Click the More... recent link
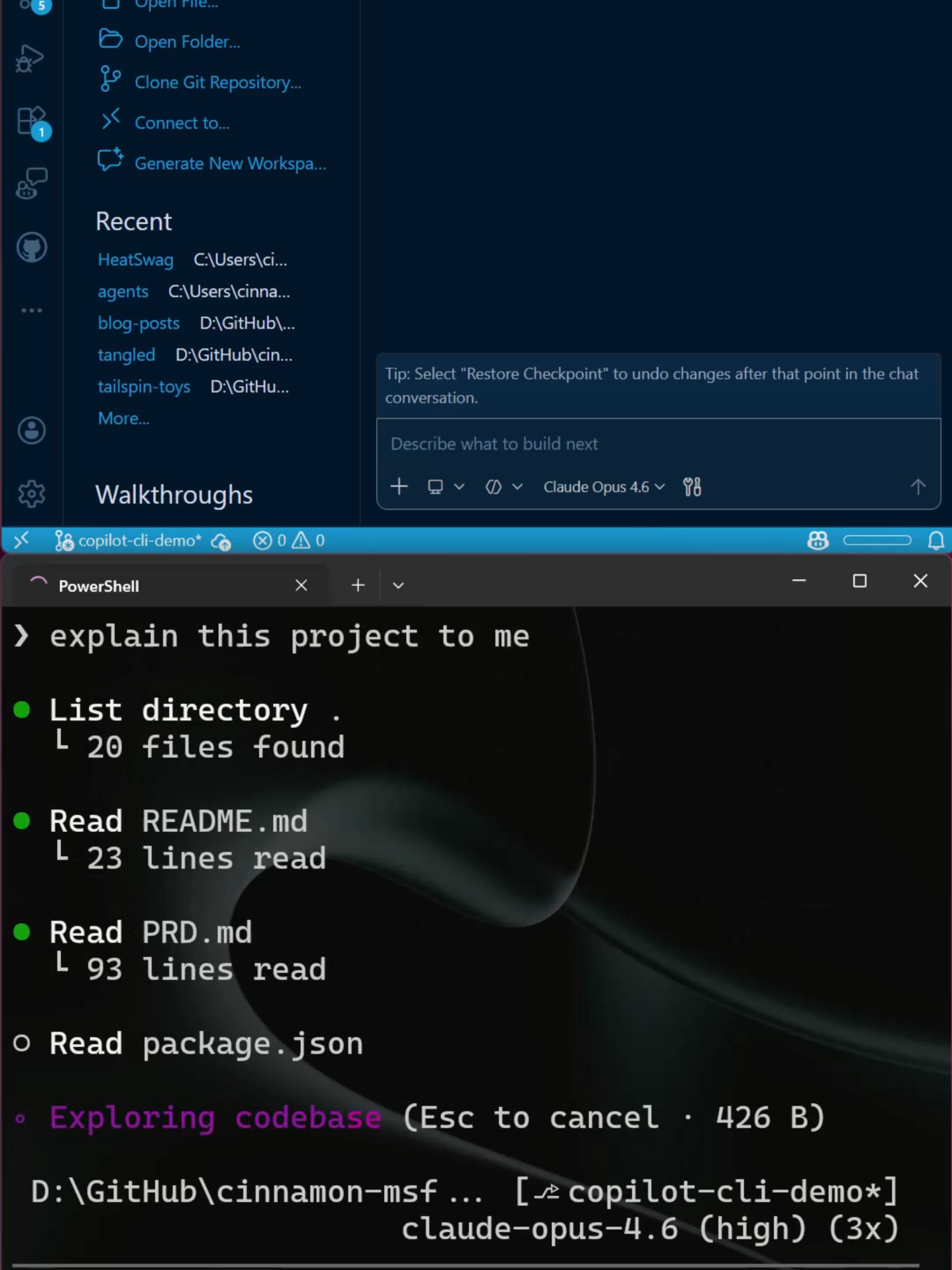The width and height of the screenshot is (952, 1270). pyautogui.click(x=124, y=418)
